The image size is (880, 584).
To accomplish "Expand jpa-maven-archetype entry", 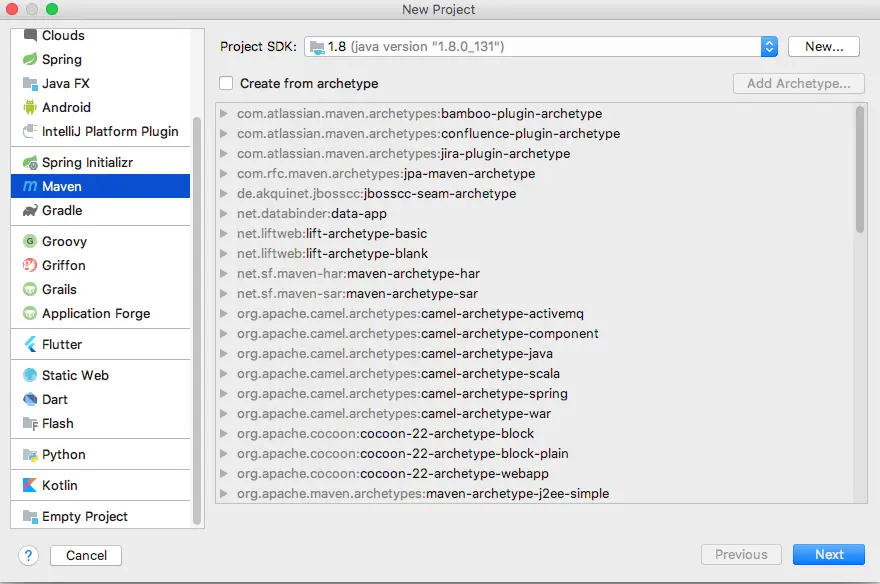I will (x=223, y=173).
